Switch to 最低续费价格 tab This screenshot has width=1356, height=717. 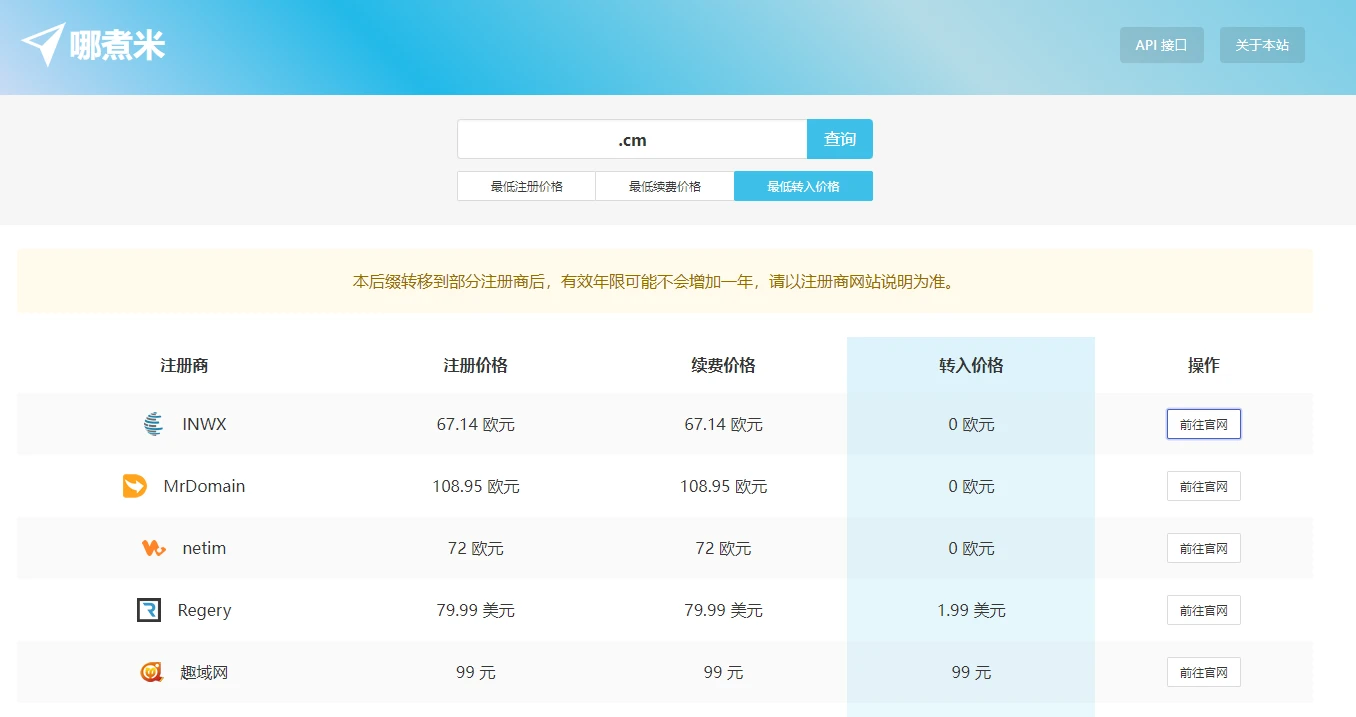coord(665,186)
